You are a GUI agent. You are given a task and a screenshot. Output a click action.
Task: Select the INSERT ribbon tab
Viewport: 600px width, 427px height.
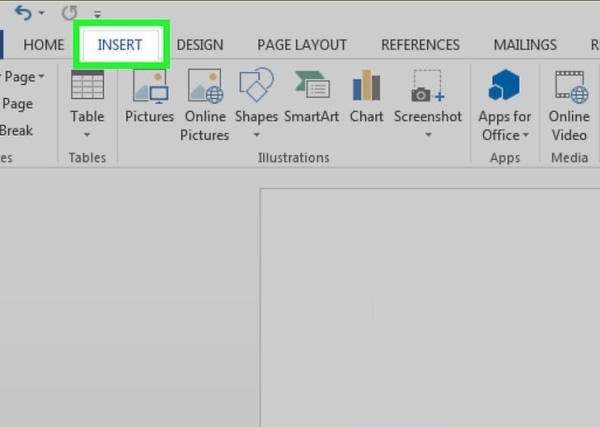(x=120, y=45)
